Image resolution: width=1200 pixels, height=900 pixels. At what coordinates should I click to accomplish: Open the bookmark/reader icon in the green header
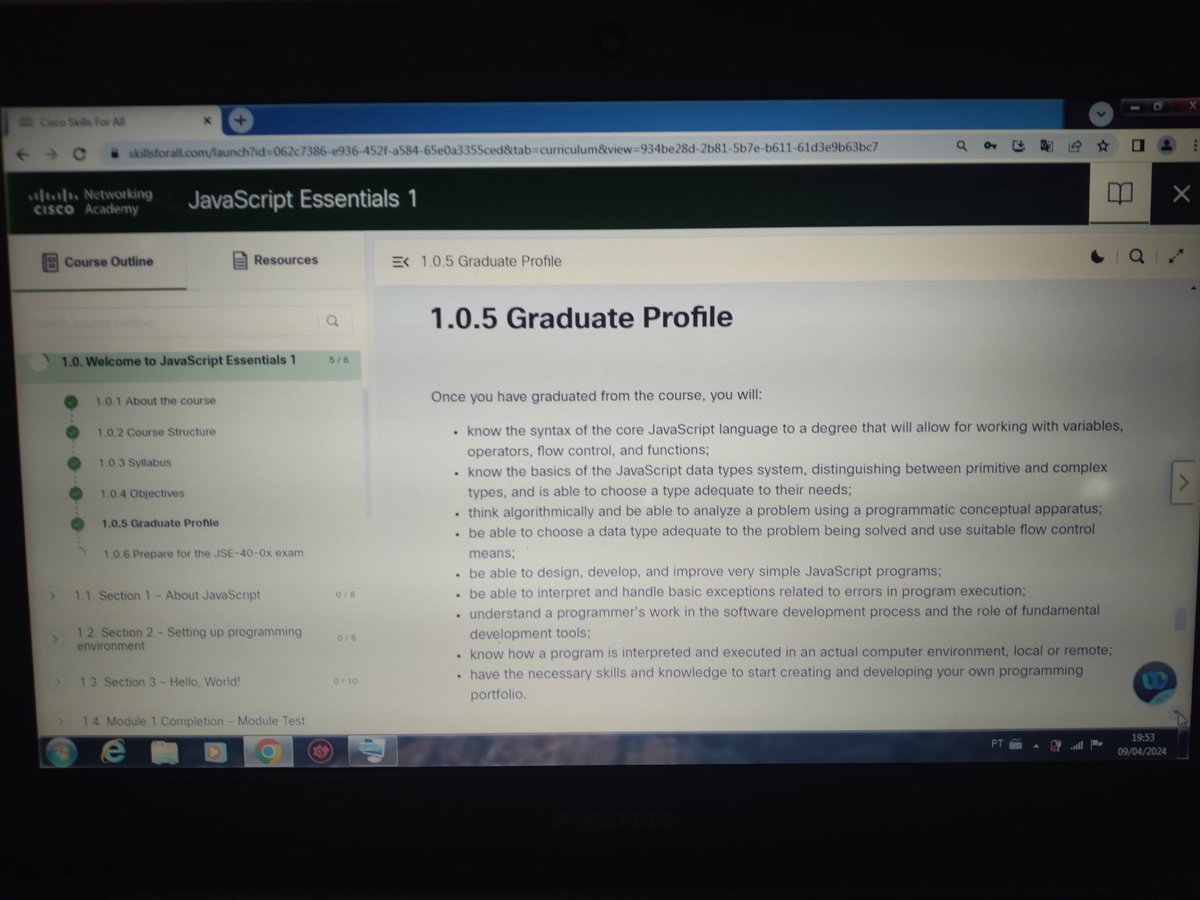coord(1117,193)
